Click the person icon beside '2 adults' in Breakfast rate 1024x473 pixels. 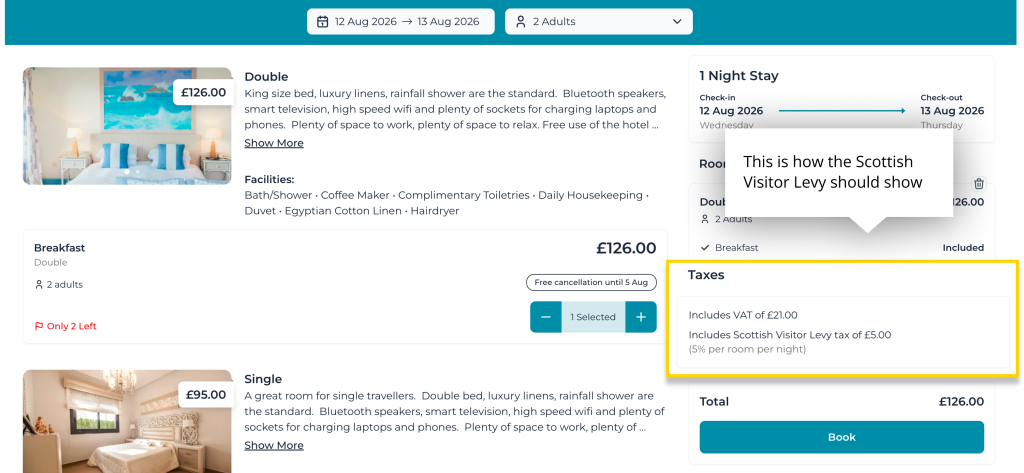click(x=39, y=285)
